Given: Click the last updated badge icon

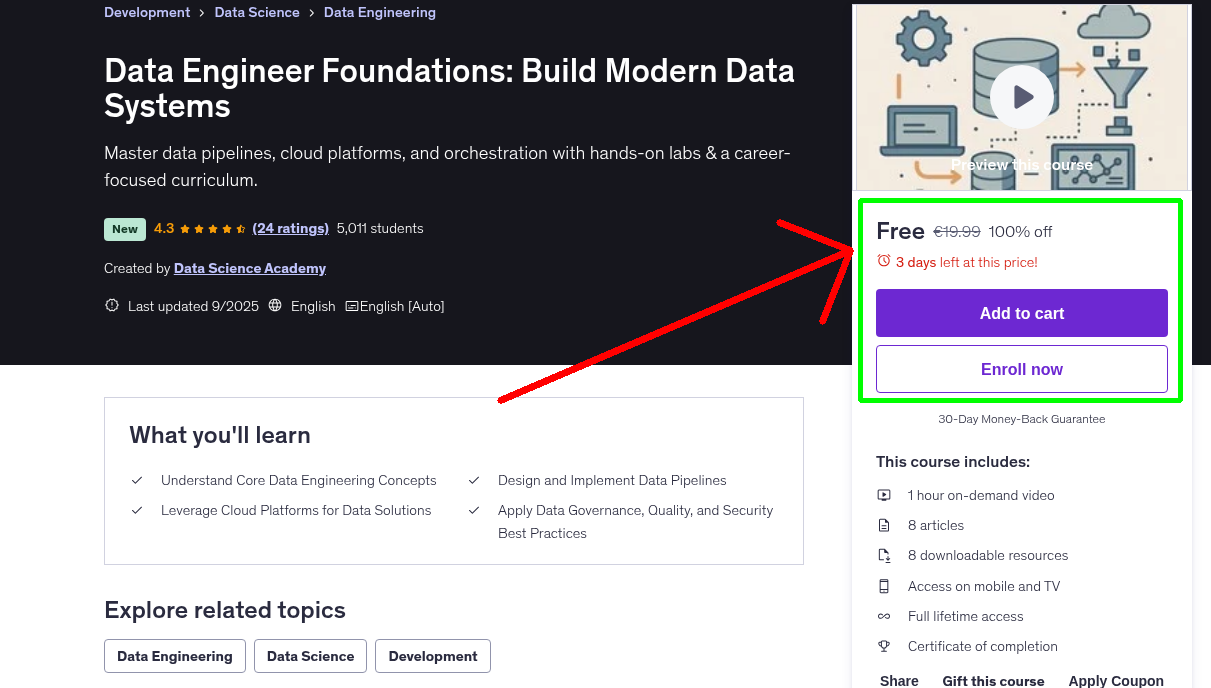Looking at the screenshot, I should pyautogui.click(x=112, y=306).
